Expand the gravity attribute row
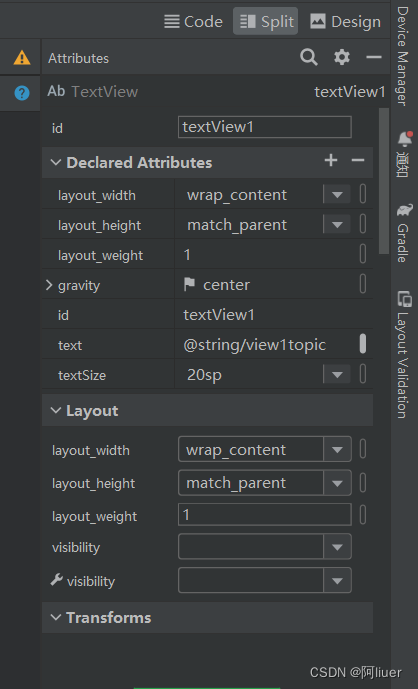Image resolution: width=418 pixels, height=689 pixels. pyautogui.click(x=49, y=285)
